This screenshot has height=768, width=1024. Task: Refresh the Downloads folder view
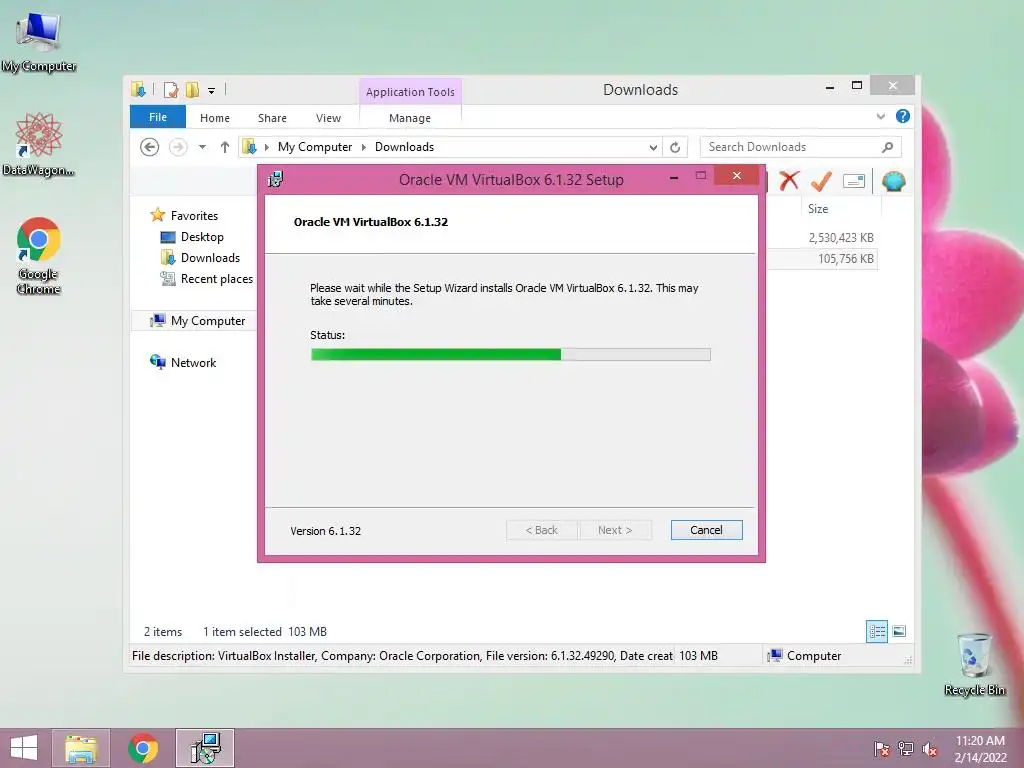point(675,148)
